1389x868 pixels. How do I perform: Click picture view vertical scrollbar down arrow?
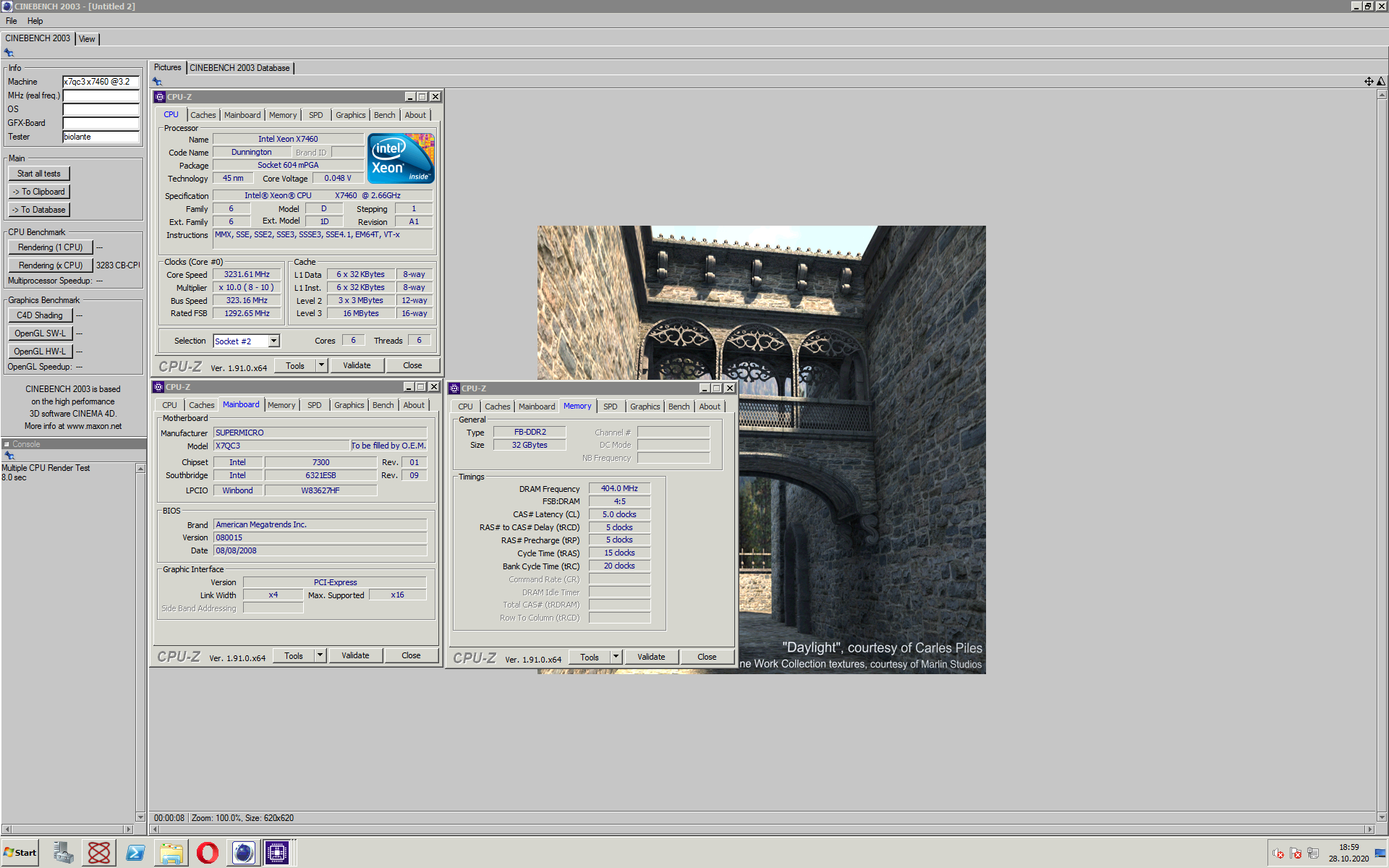pos(1381,817)
